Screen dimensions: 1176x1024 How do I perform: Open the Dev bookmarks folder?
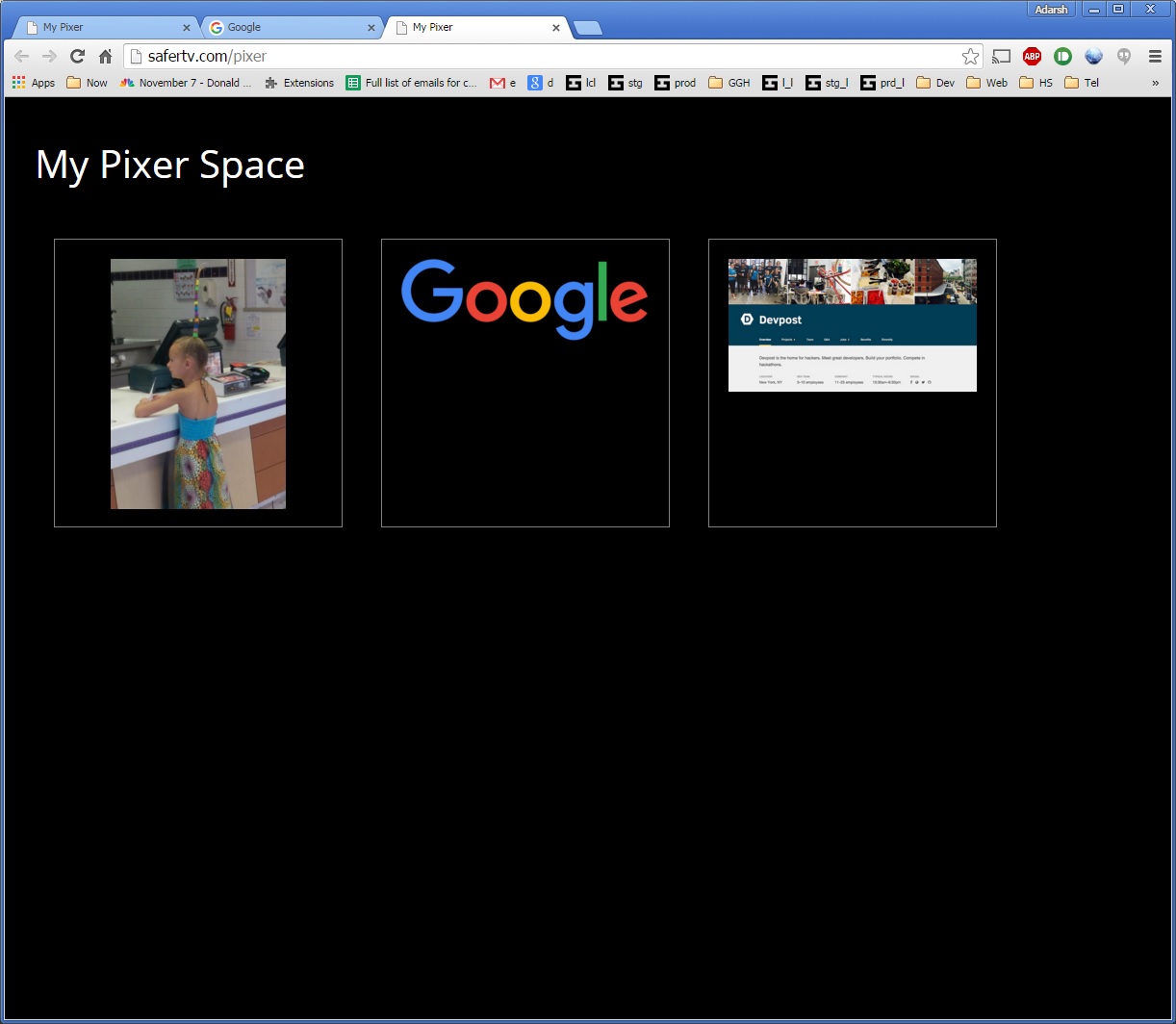tap(935, 83)
